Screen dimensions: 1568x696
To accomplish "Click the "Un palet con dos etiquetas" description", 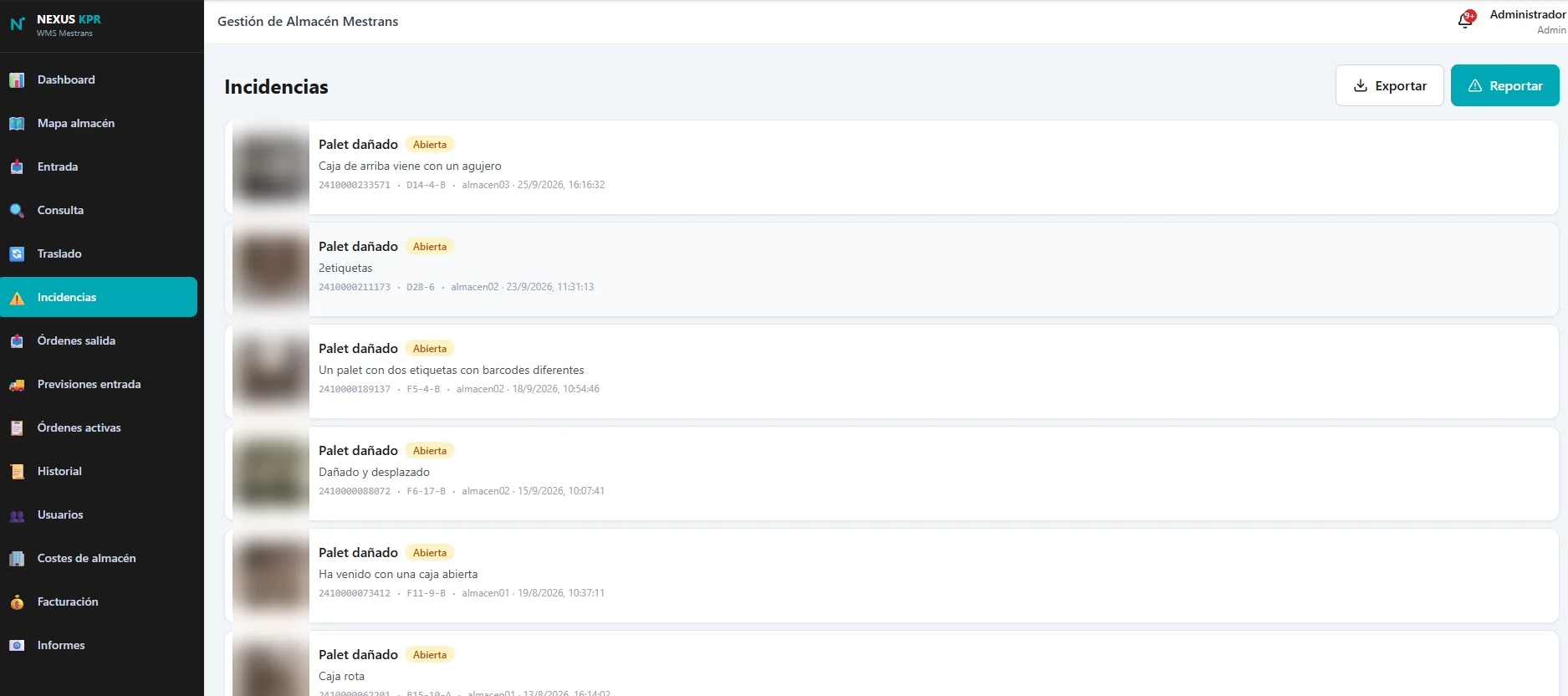I will tap(452, 370).
